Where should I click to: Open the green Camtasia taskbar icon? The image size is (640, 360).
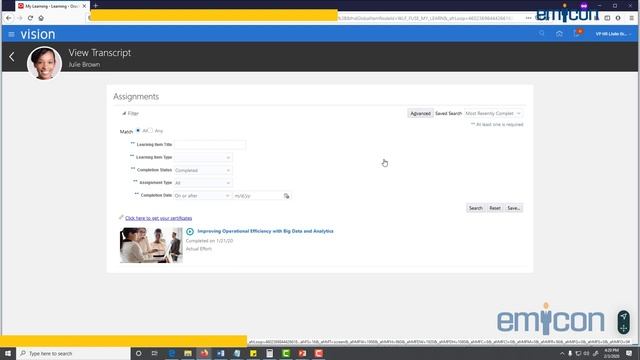[286, 353]
